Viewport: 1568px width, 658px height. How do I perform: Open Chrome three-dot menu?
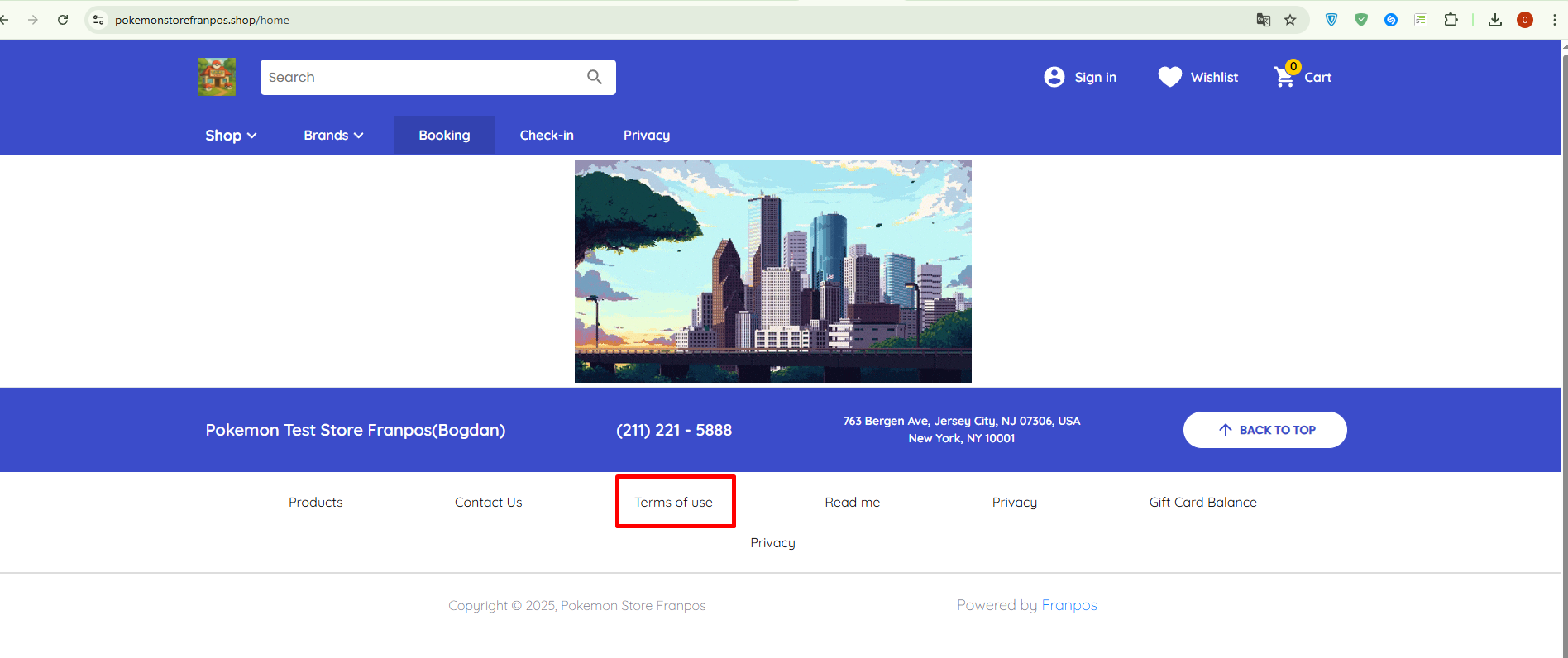point(1555,20)
